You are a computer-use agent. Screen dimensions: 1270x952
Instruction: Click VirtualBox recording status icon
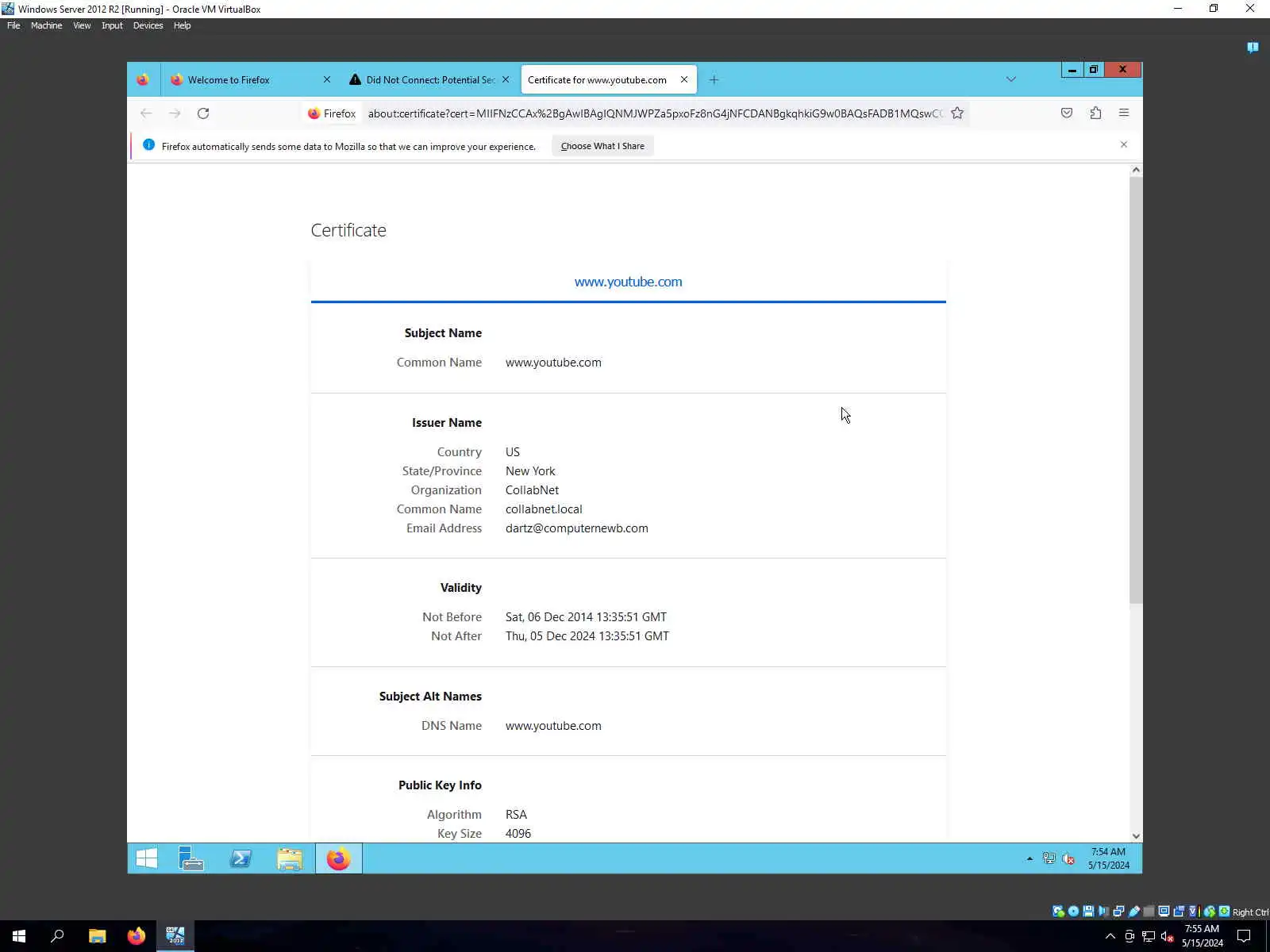pos(1179,912)
